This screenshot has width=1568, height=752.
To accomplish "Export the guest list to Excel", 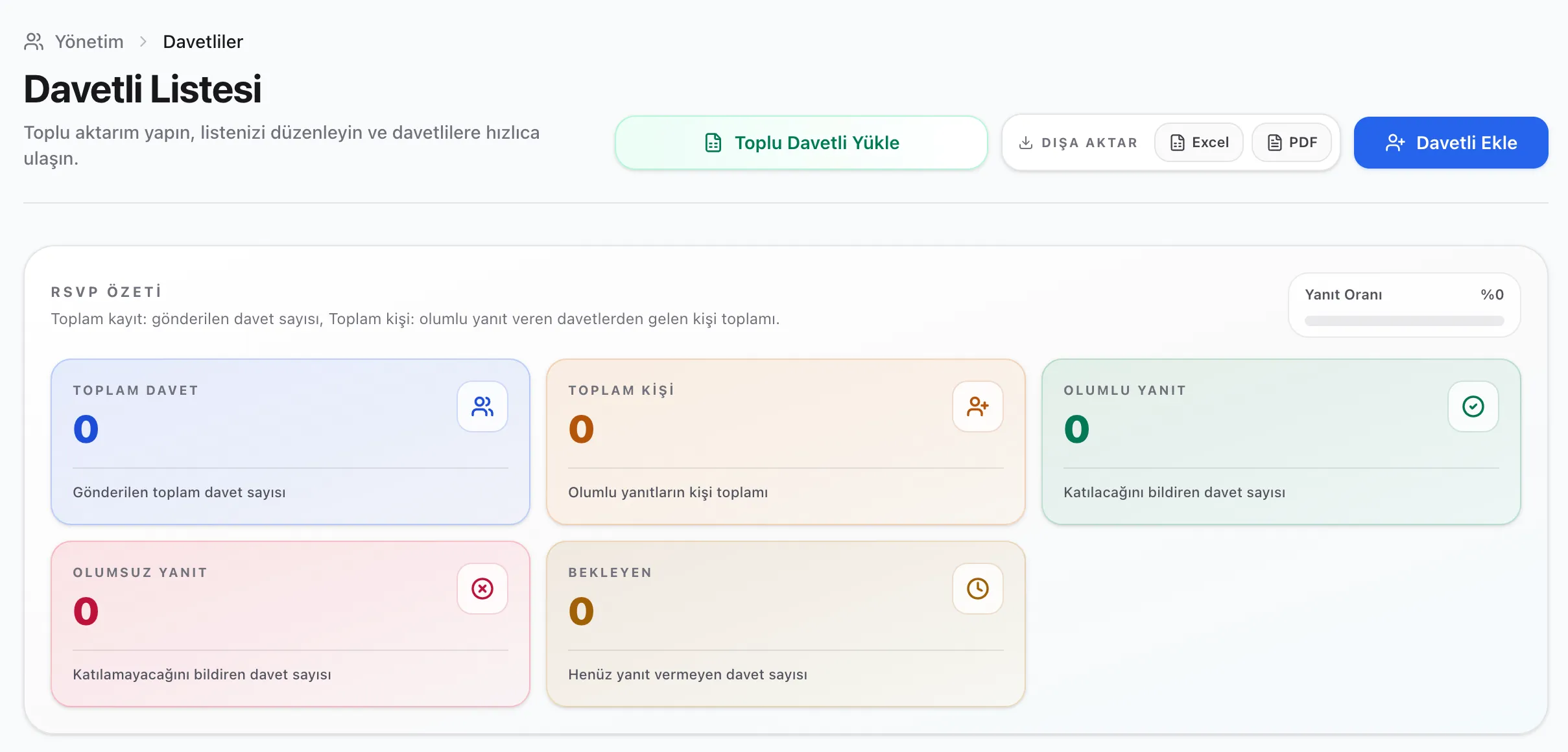I will tap(1199, 143).
